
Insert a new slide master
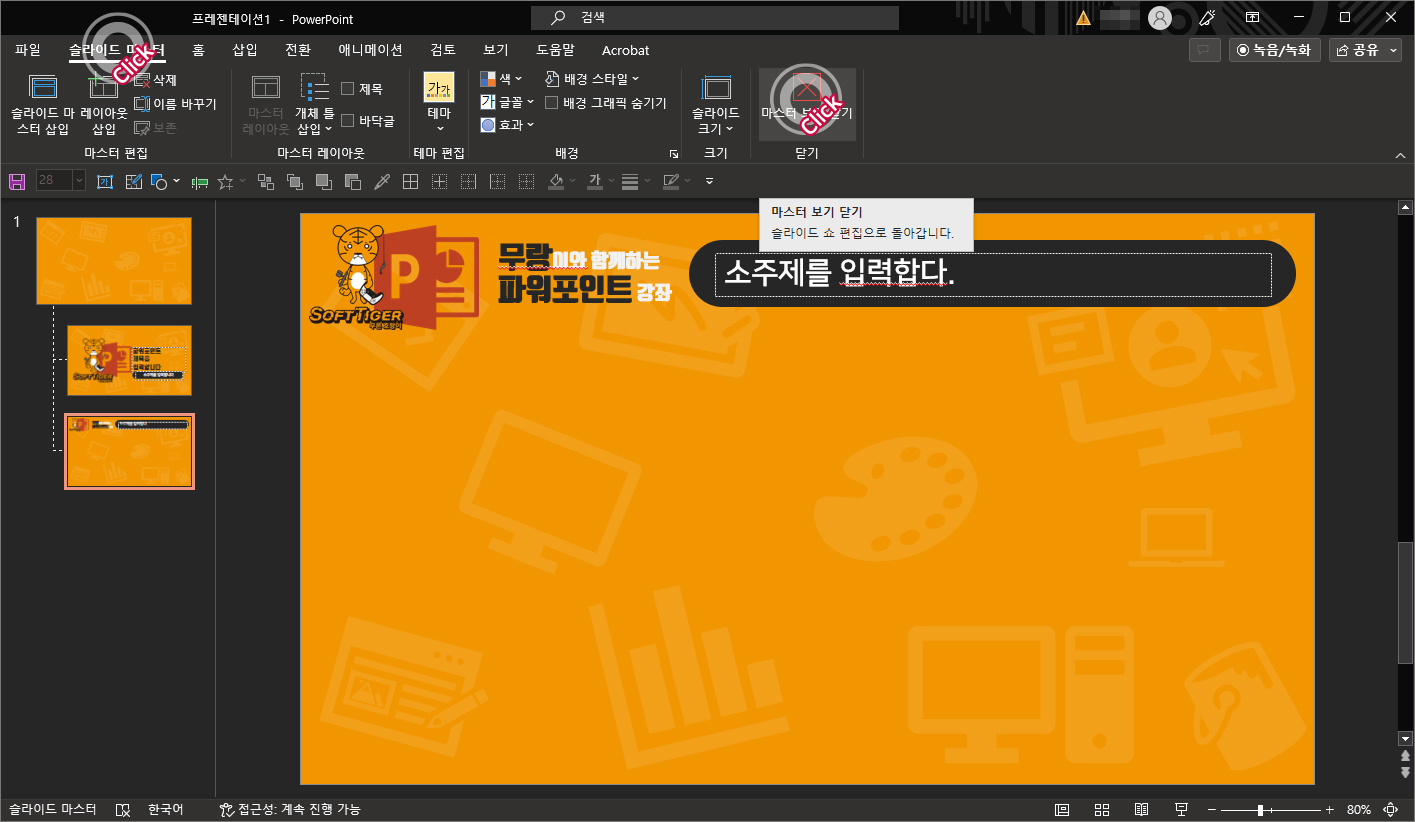point(43,105)
